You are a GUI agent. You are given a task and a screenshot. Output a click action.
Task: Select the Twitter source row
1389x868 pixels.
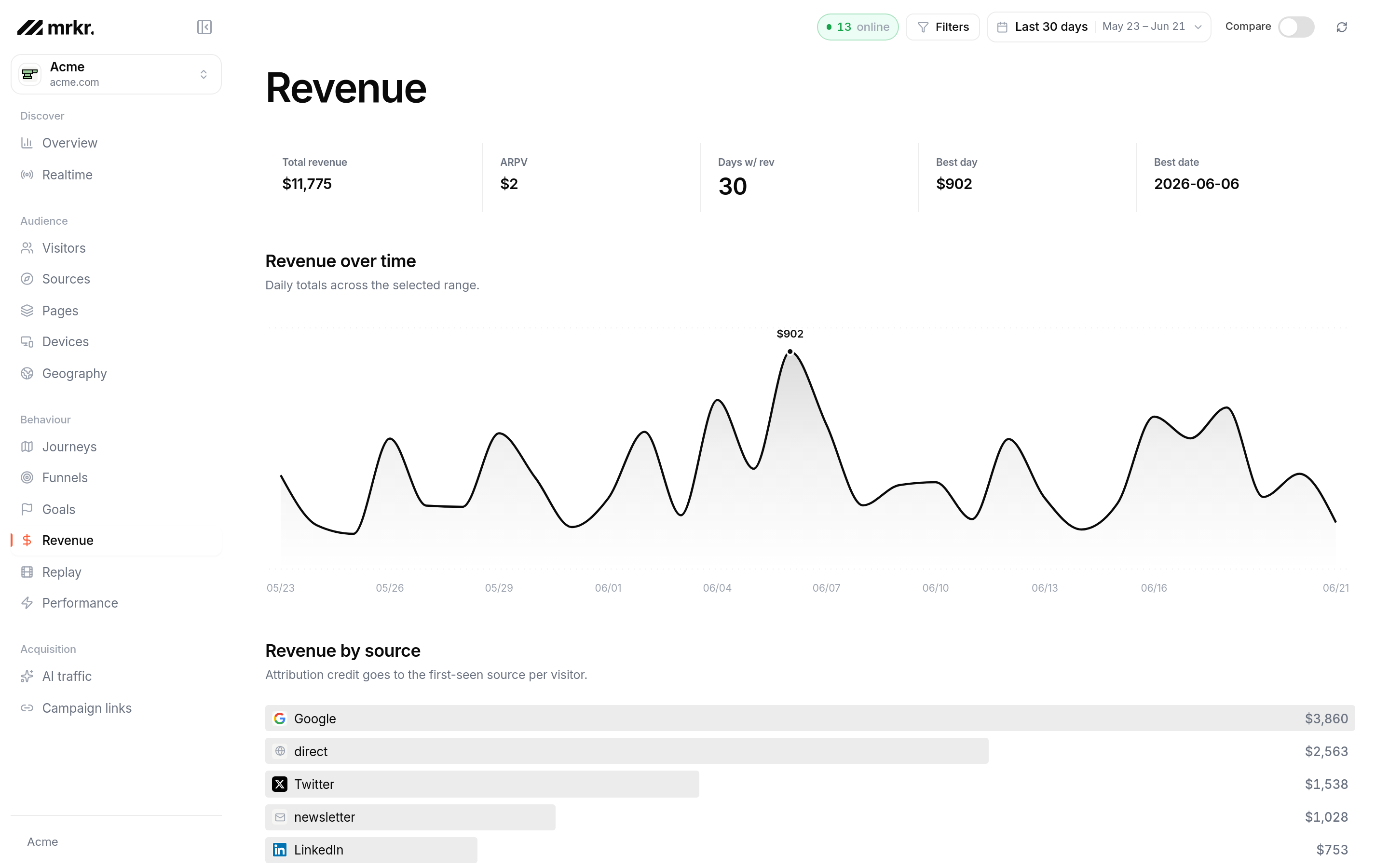point(810,784)
